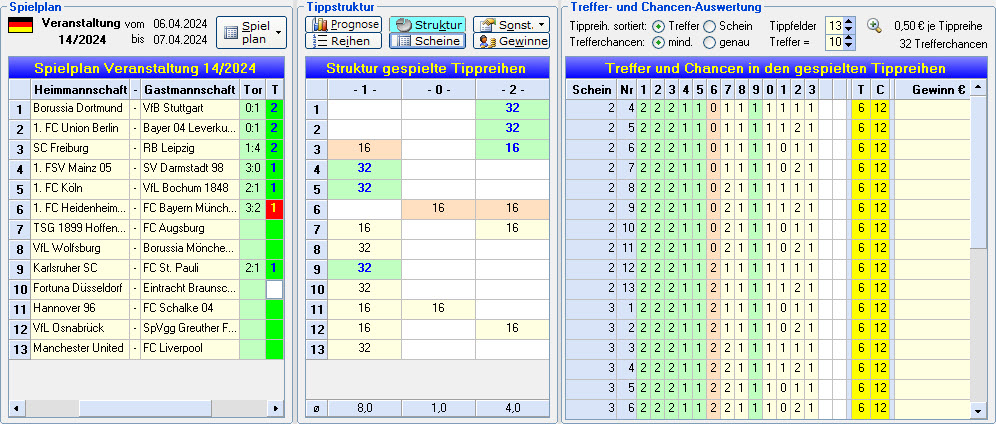Image resolution: width=996 pixels, height=424 pixels.
Task: Click the Nr value 13 in Treffer table
Action: tap(627, 288)
